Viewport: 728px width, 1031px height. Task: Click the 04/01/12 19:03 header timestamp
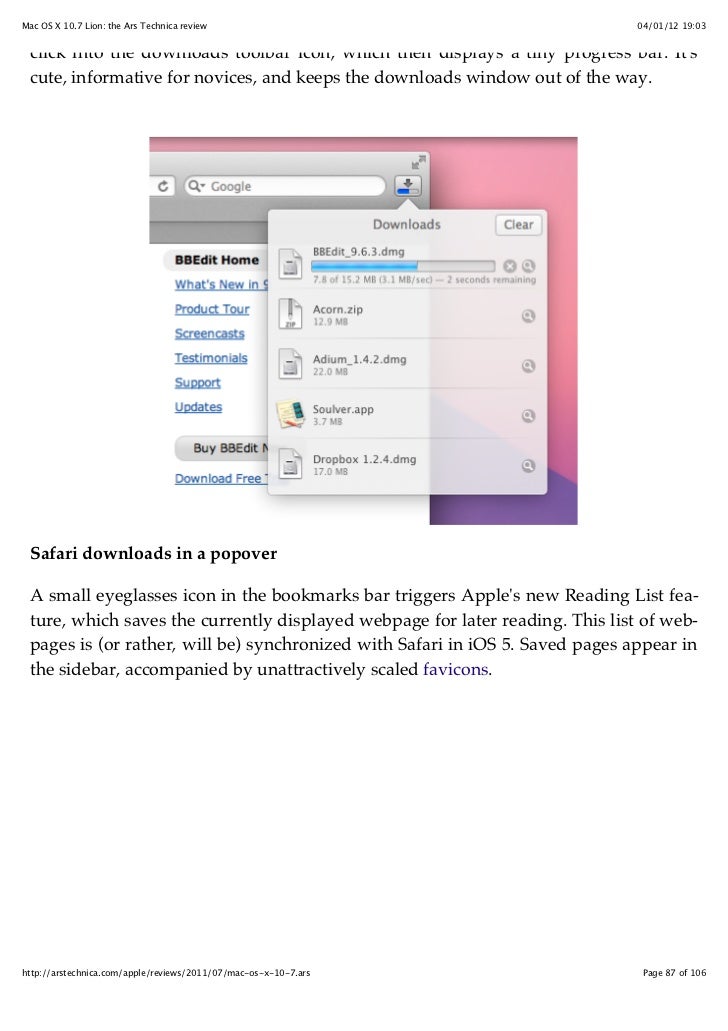(671, 26)
